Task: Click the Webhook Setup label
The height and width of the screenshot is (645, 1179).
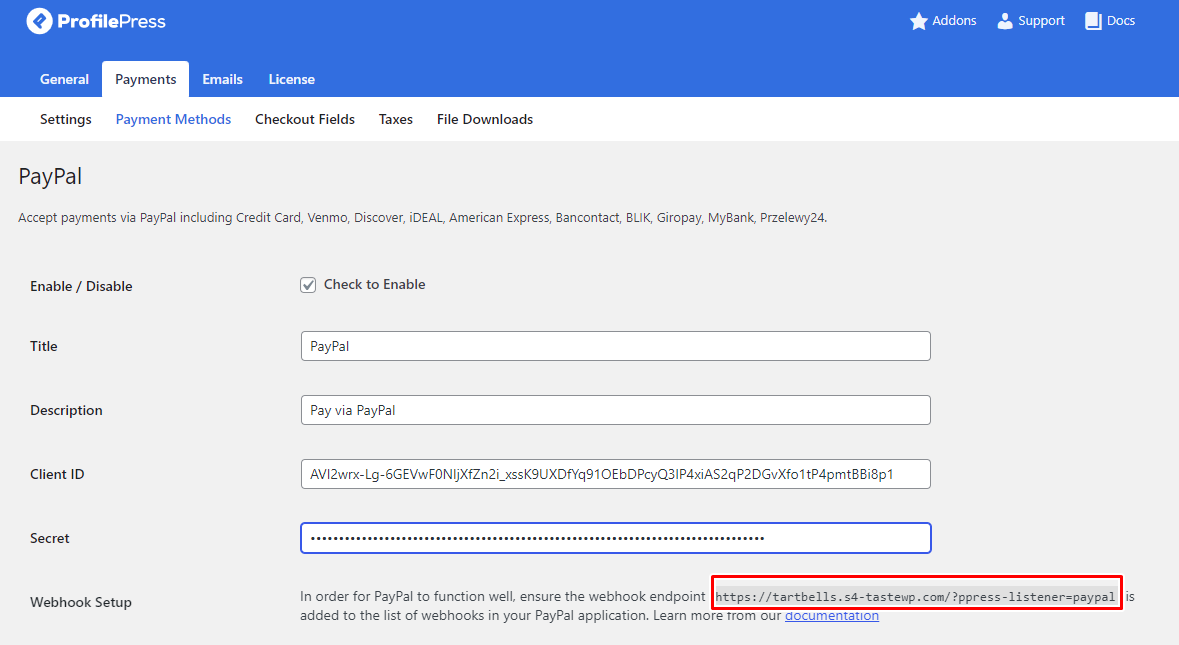Action: [x=80, y=602]
